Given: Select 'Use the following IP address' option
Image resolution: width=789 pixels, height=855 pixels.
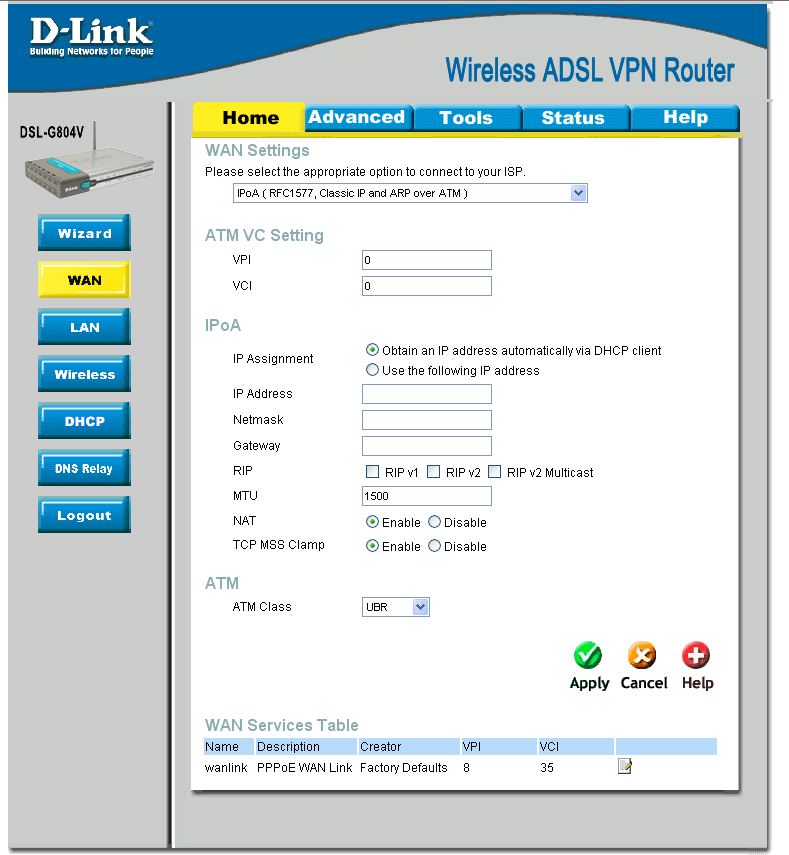Looking at the screenshot, I should click(372, 370).
